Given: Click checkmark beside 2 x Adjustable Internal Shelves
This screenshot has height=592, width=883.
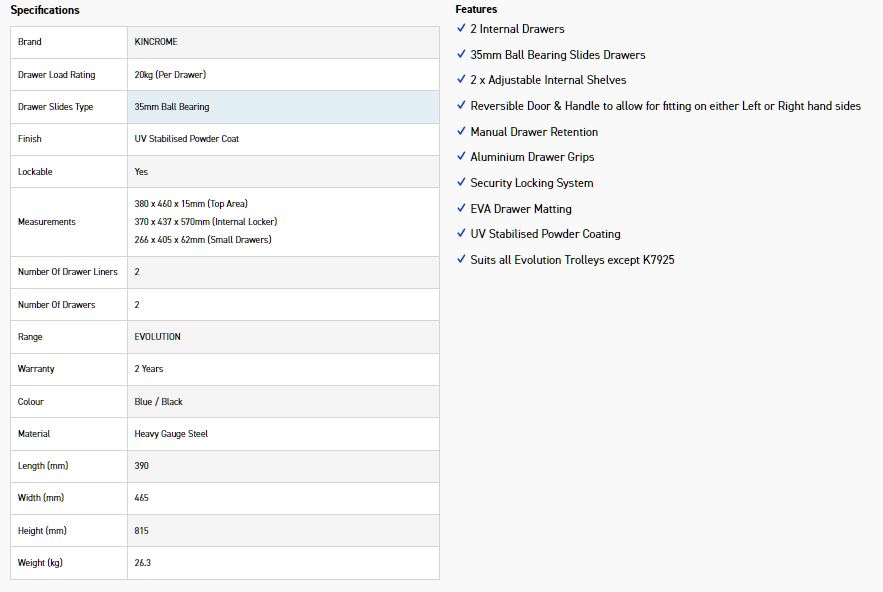Looking at the screenshot, I should (x=461, y=79).
